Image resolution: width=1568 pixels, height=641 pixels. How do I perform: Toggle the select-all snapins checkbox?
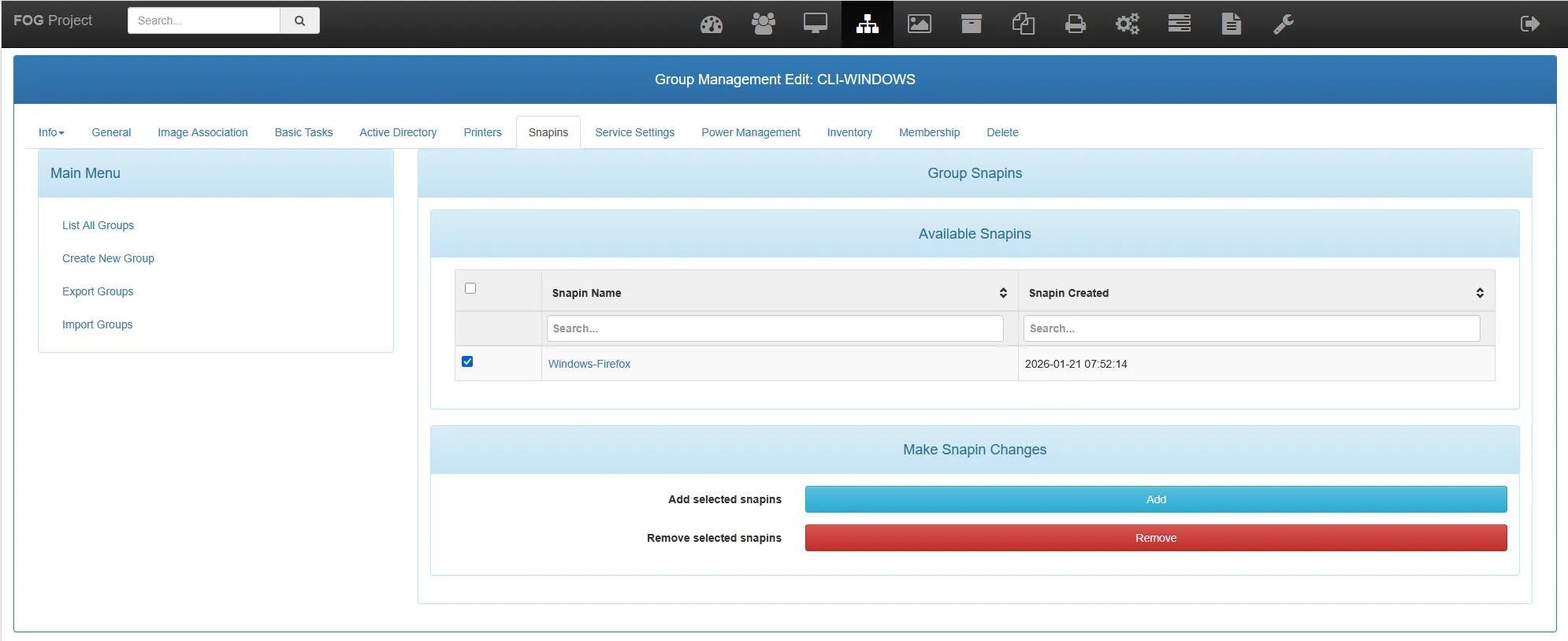[x=470, y=288]
